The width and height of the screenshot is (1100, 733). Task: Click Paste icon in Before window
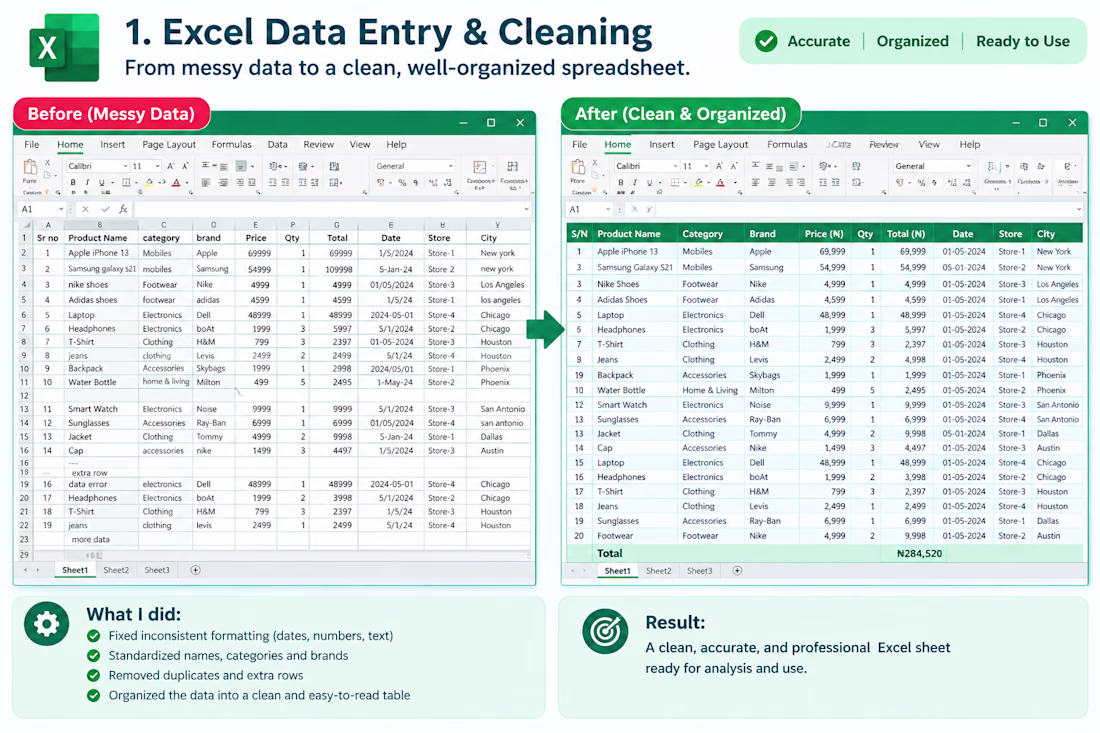[x=29, y=167]
